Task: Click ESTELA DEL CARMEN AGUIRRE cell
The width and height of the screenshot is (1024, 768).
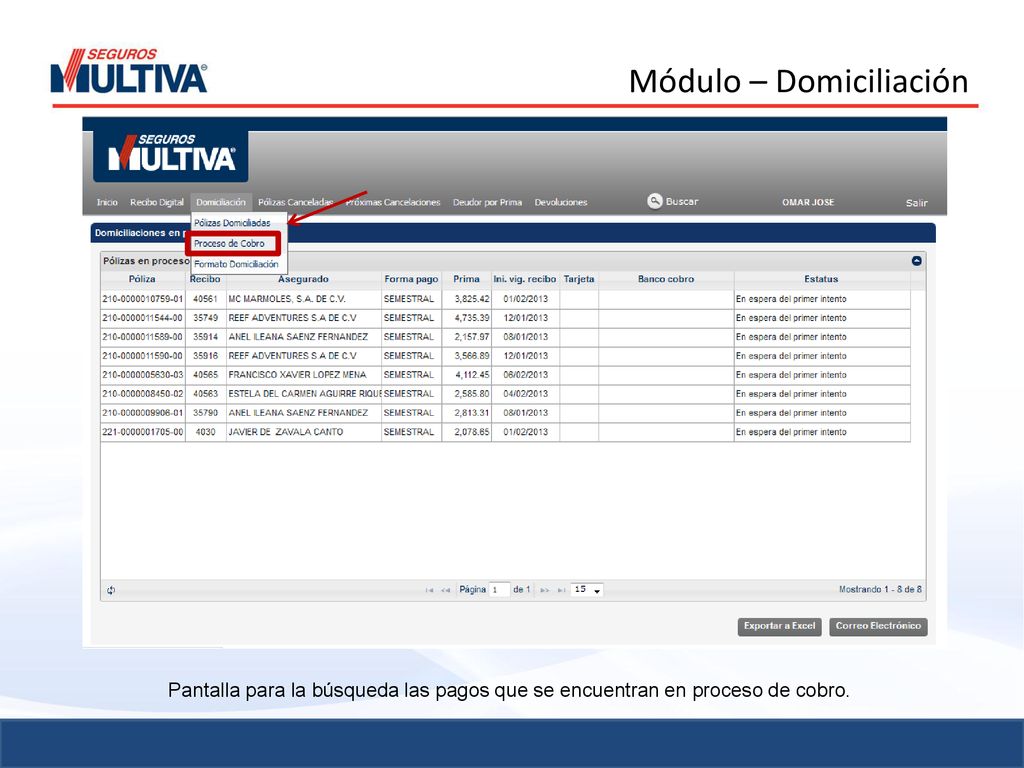Action: [304, 394]
